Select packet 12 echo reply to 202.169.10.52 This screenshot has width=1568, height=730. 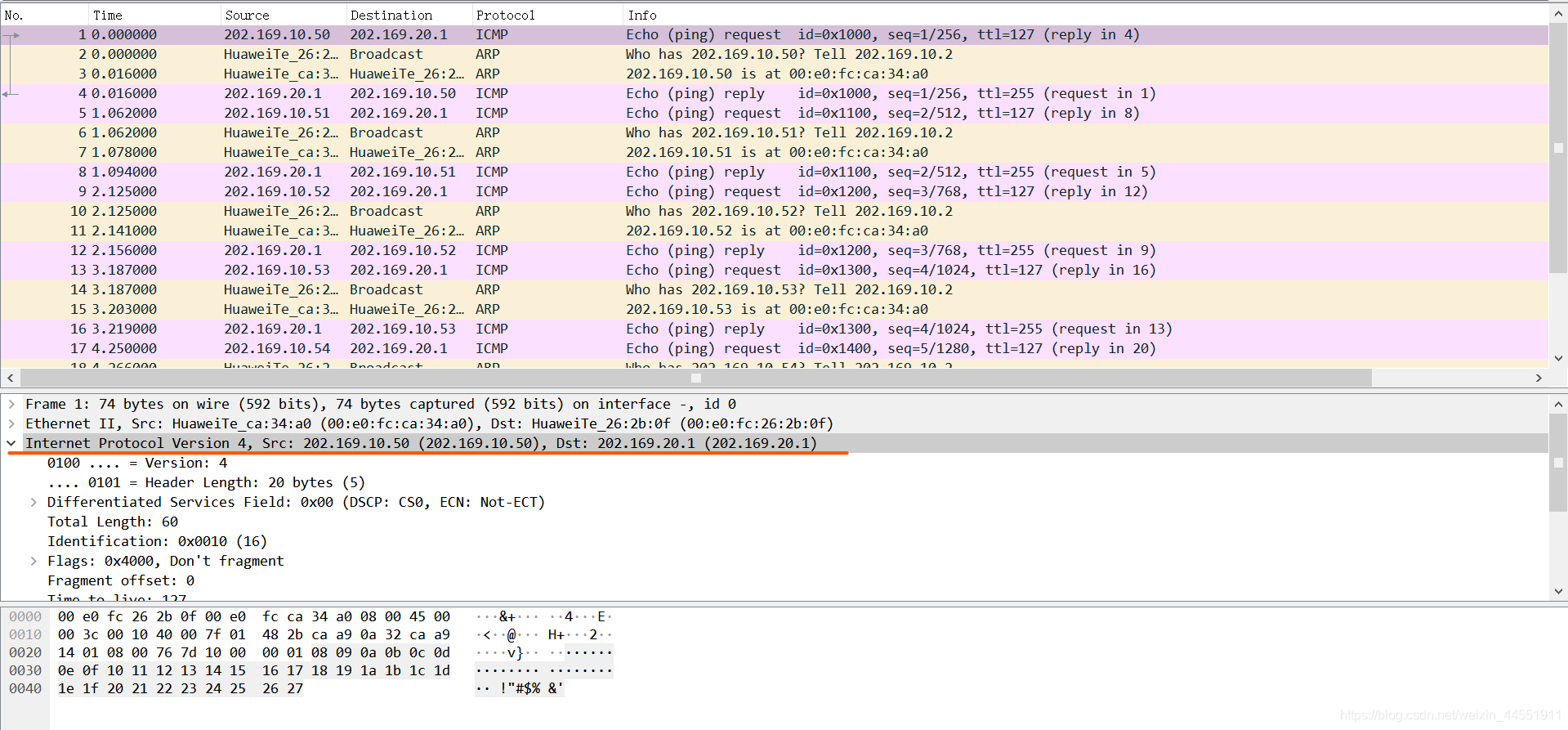(775, 250)
